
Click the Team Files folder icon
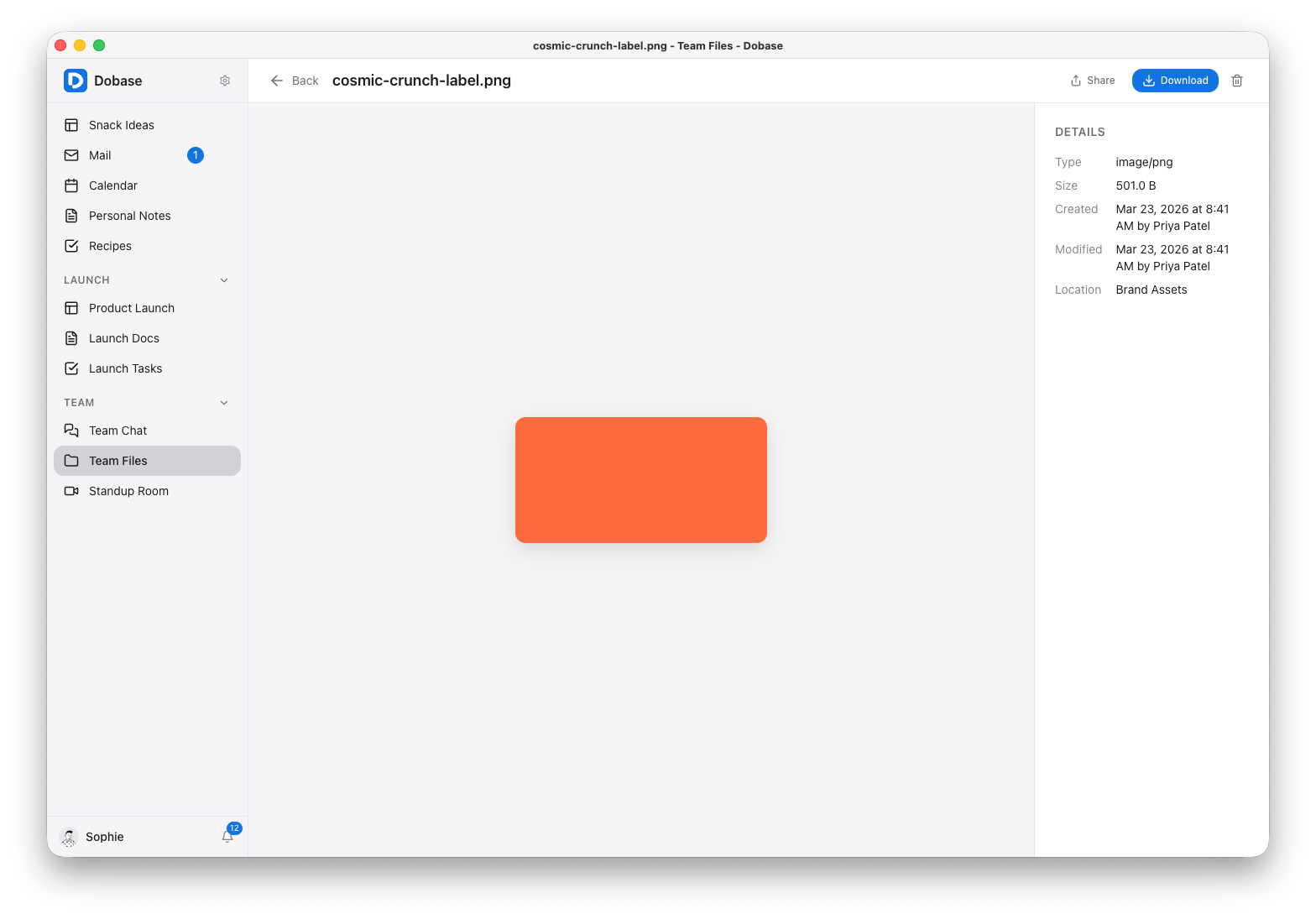pyautogui.click(x=71, y=461)
